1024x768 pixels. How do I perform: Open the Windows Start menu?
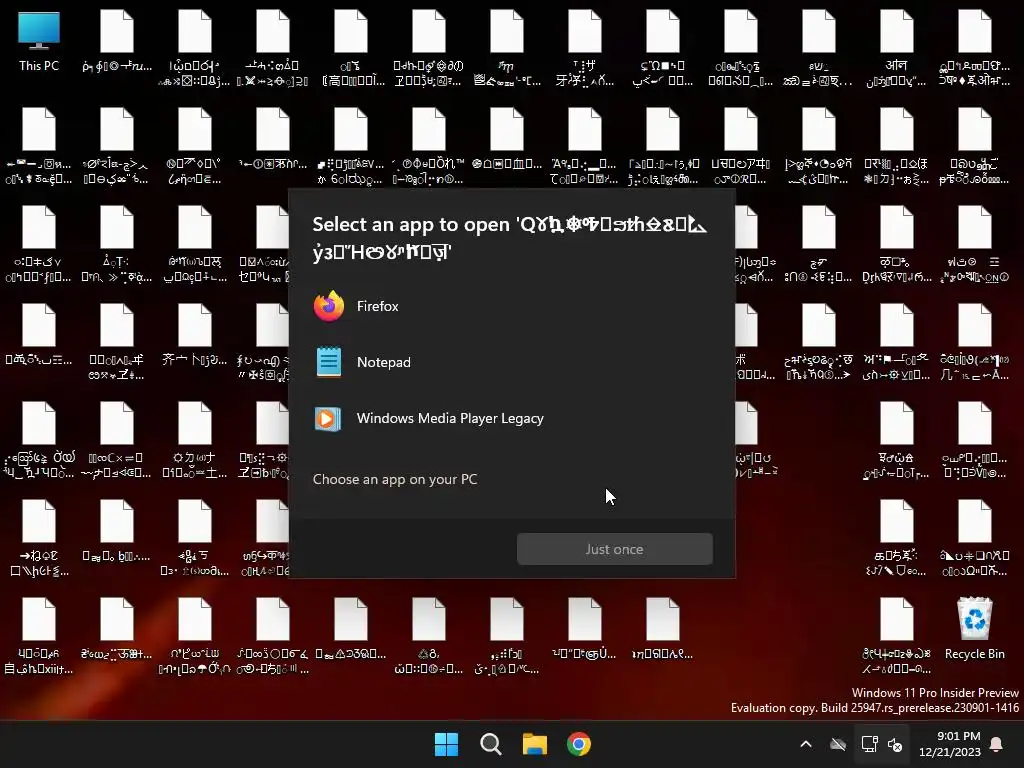tap(447, 744)
